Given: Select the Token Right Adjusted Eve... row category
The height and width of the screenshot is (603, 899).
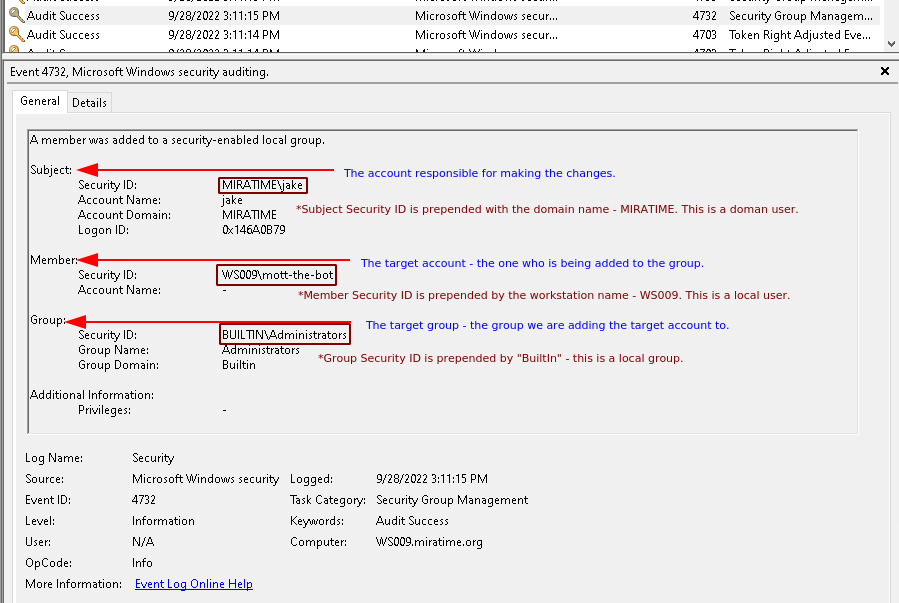Looking at the screenshot, I should pos(800,34).
